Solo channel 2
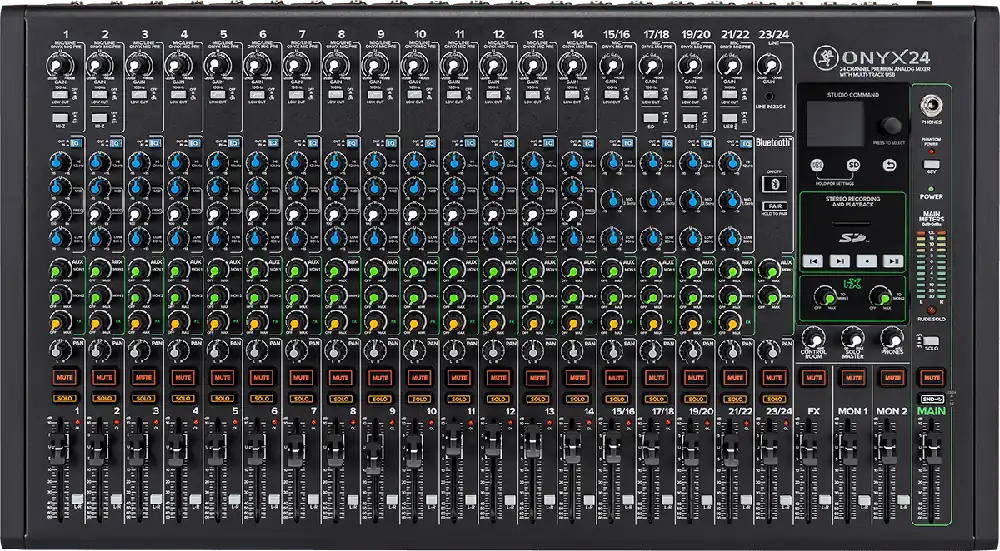The image size is (1000, 551). click(103, 399)
